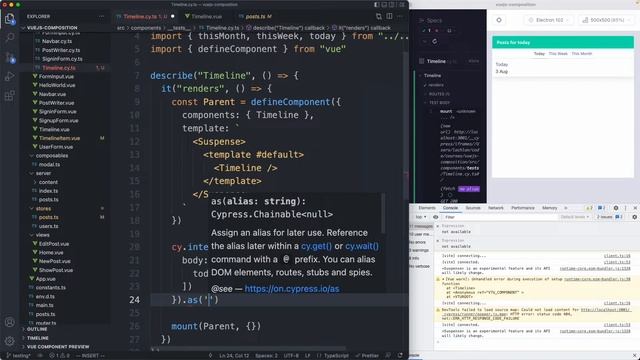
Task: Open the Sources tab in DevTools
Action: coord(473,208)
